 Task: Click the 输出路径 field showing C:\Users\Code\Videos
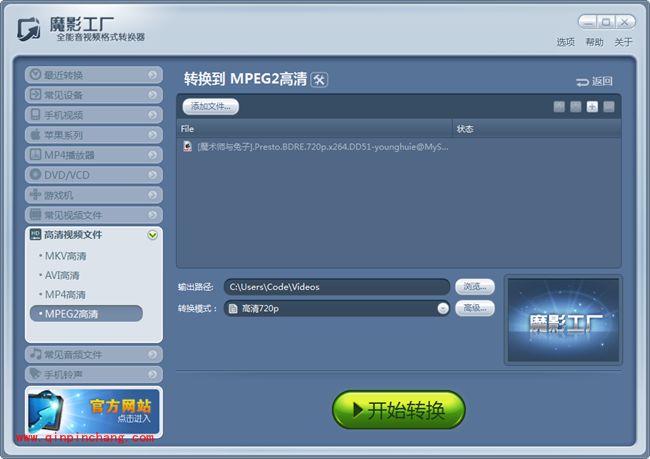click(337, 287)
